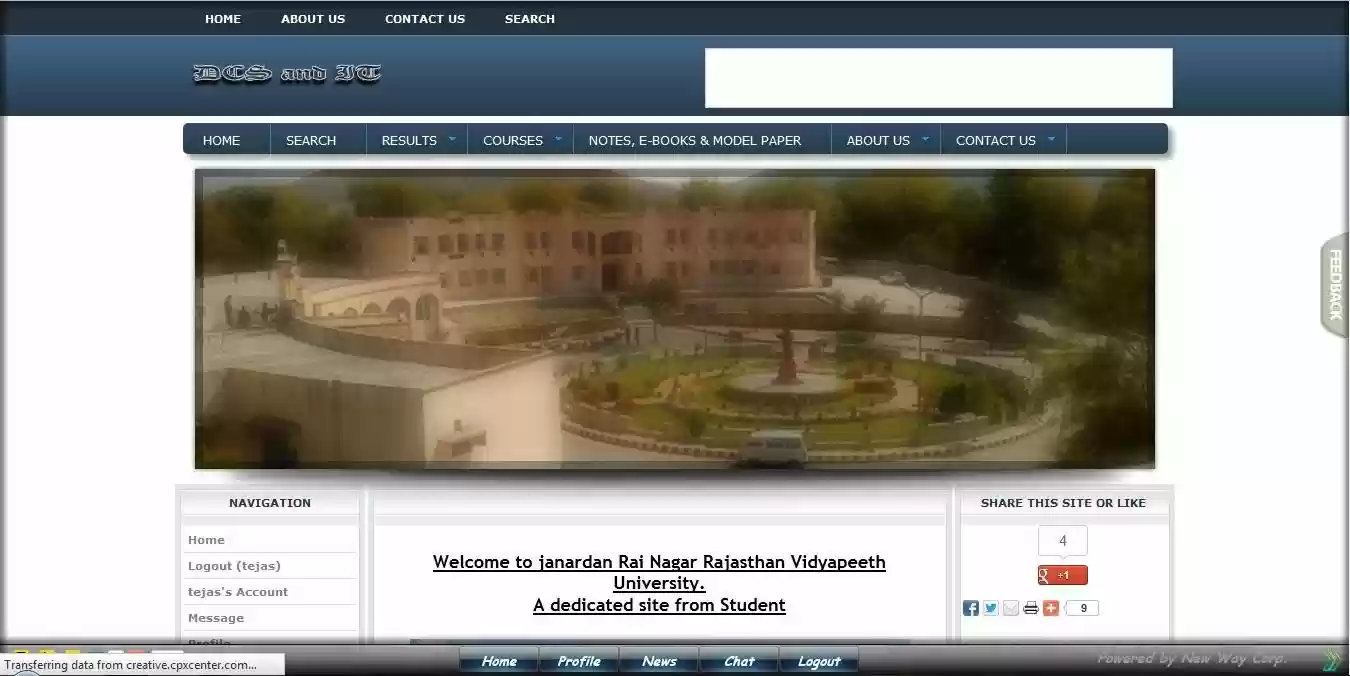
Task: Open the ShareThis plus icon
Action: click(x=1050, y=607)
